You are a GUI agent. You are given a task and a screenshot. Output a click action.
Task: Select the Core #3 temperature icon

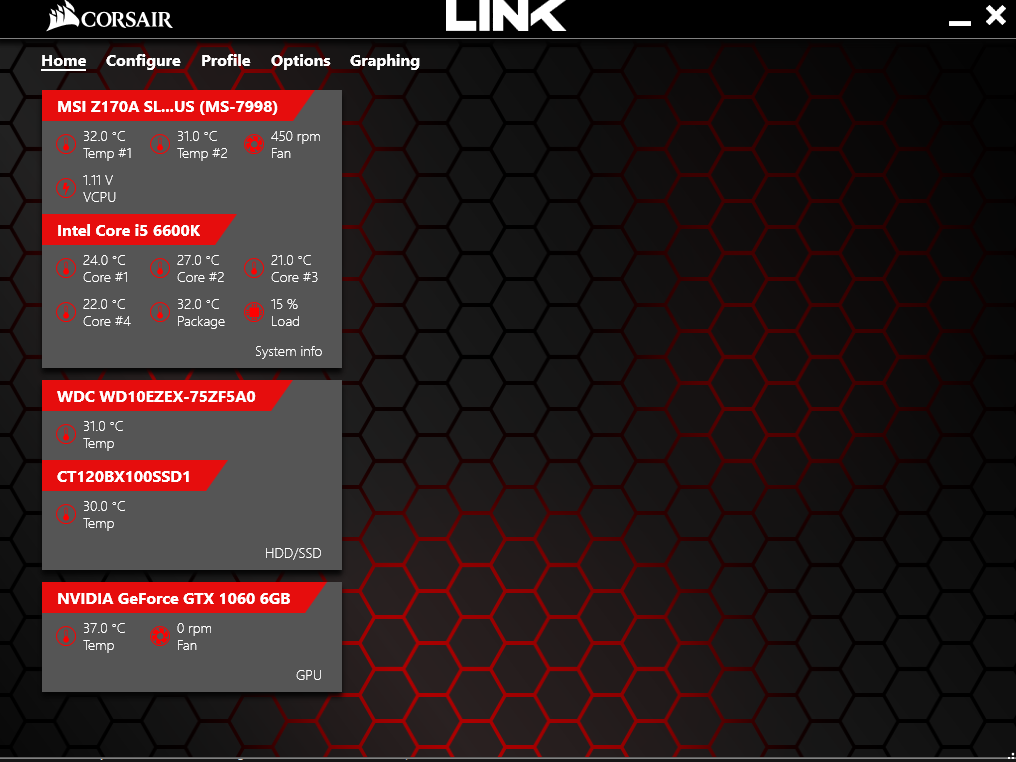click(253, 268)
